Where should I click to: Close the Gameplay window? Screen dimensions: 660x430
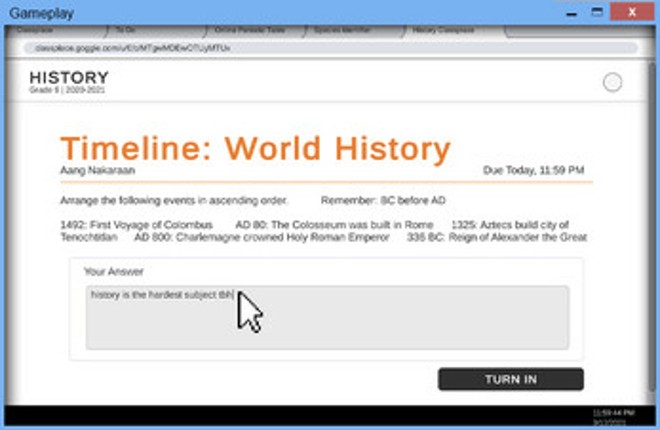632,12
